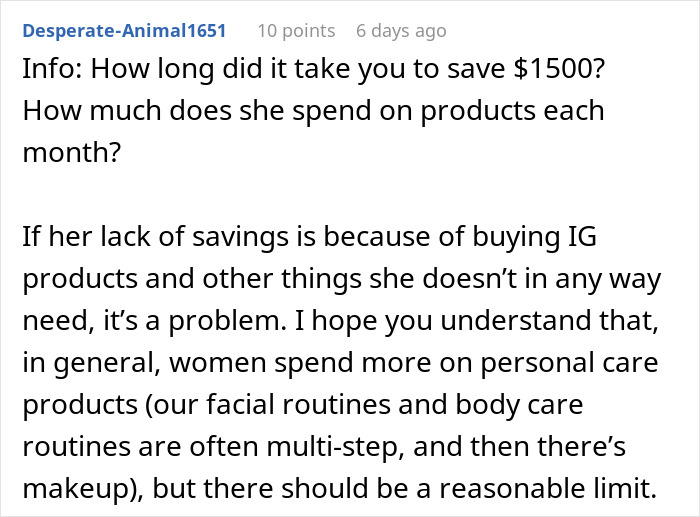Click the 10 points score label

296,31
